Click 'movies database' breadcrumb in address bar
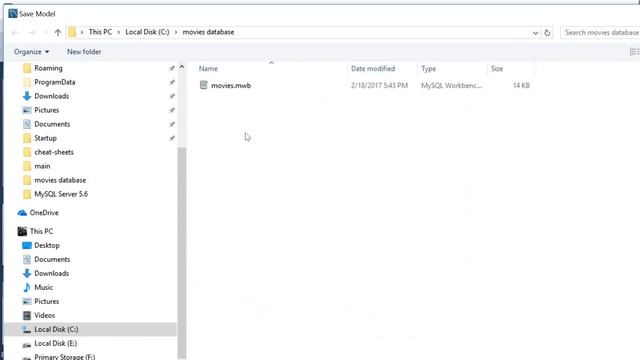 [x=208, y=32]
